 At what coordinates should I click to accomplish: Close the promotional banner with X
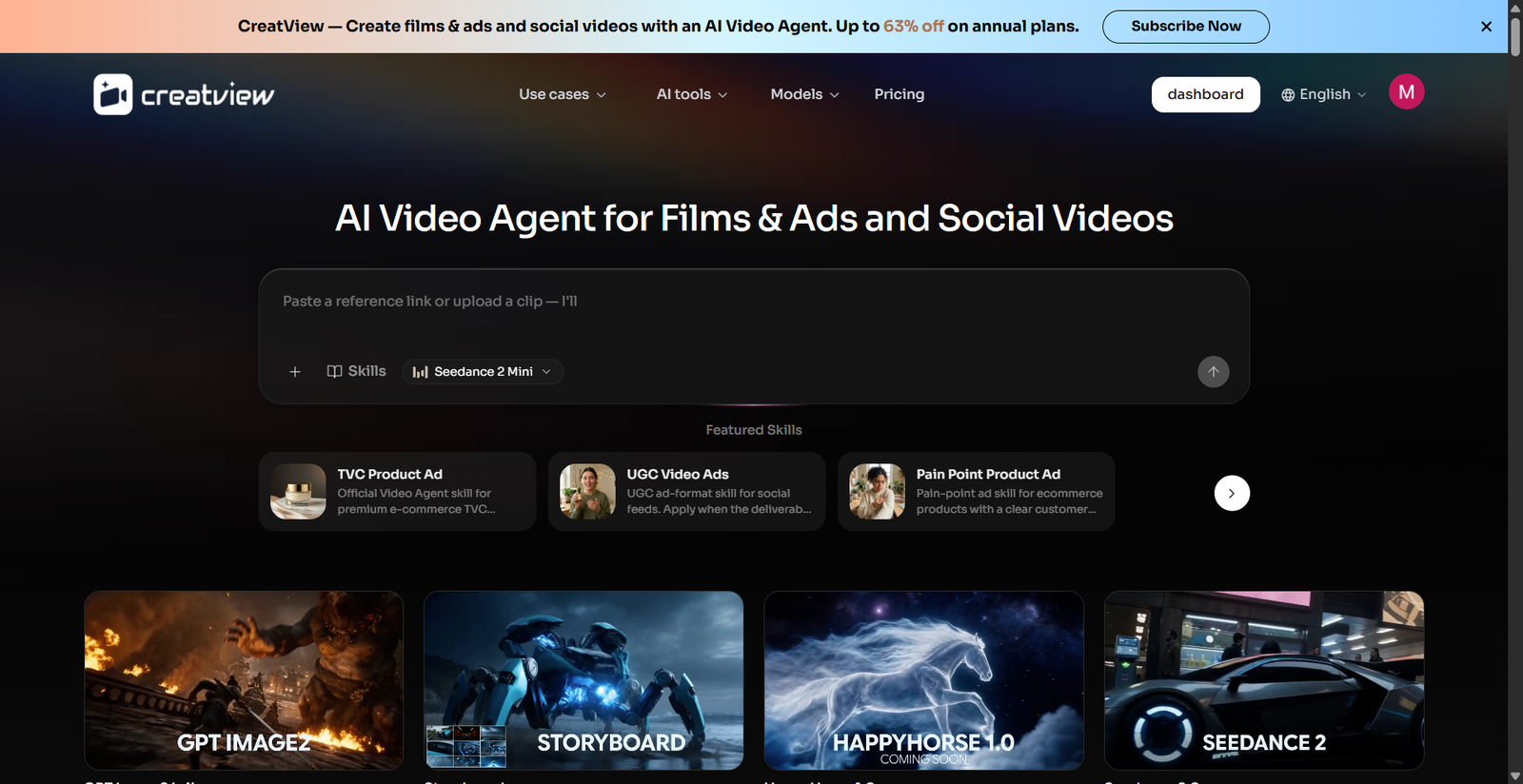tap(1486, 27)
